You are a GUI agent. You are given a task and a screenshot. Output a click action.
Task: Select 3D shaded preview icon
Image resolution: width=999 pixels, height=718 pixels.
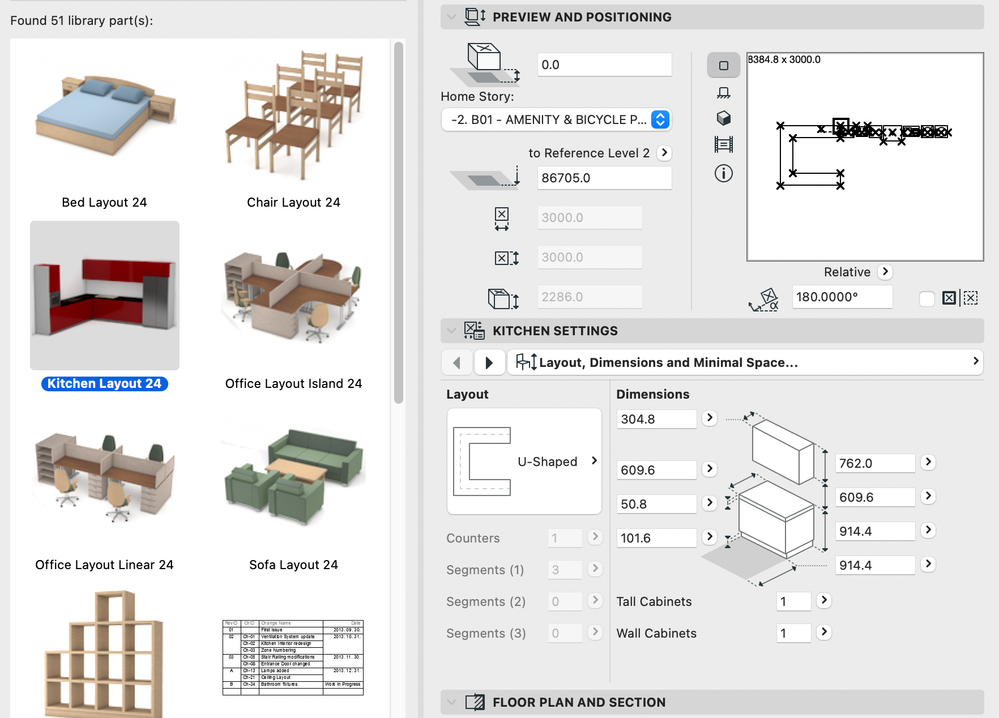[723, 118]
